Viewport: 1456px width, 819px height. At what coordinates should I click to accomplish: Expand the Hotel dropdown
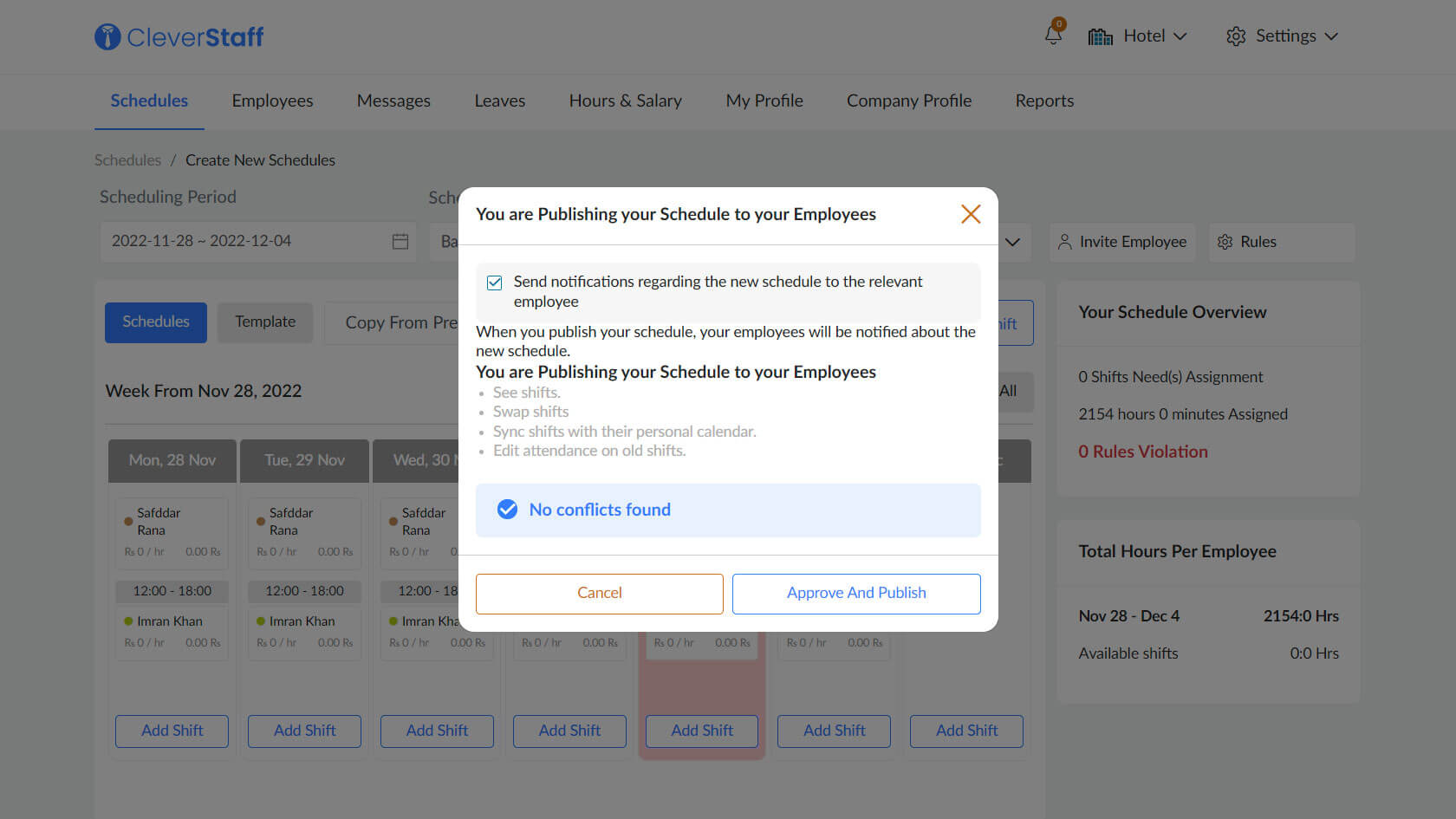1180,36
